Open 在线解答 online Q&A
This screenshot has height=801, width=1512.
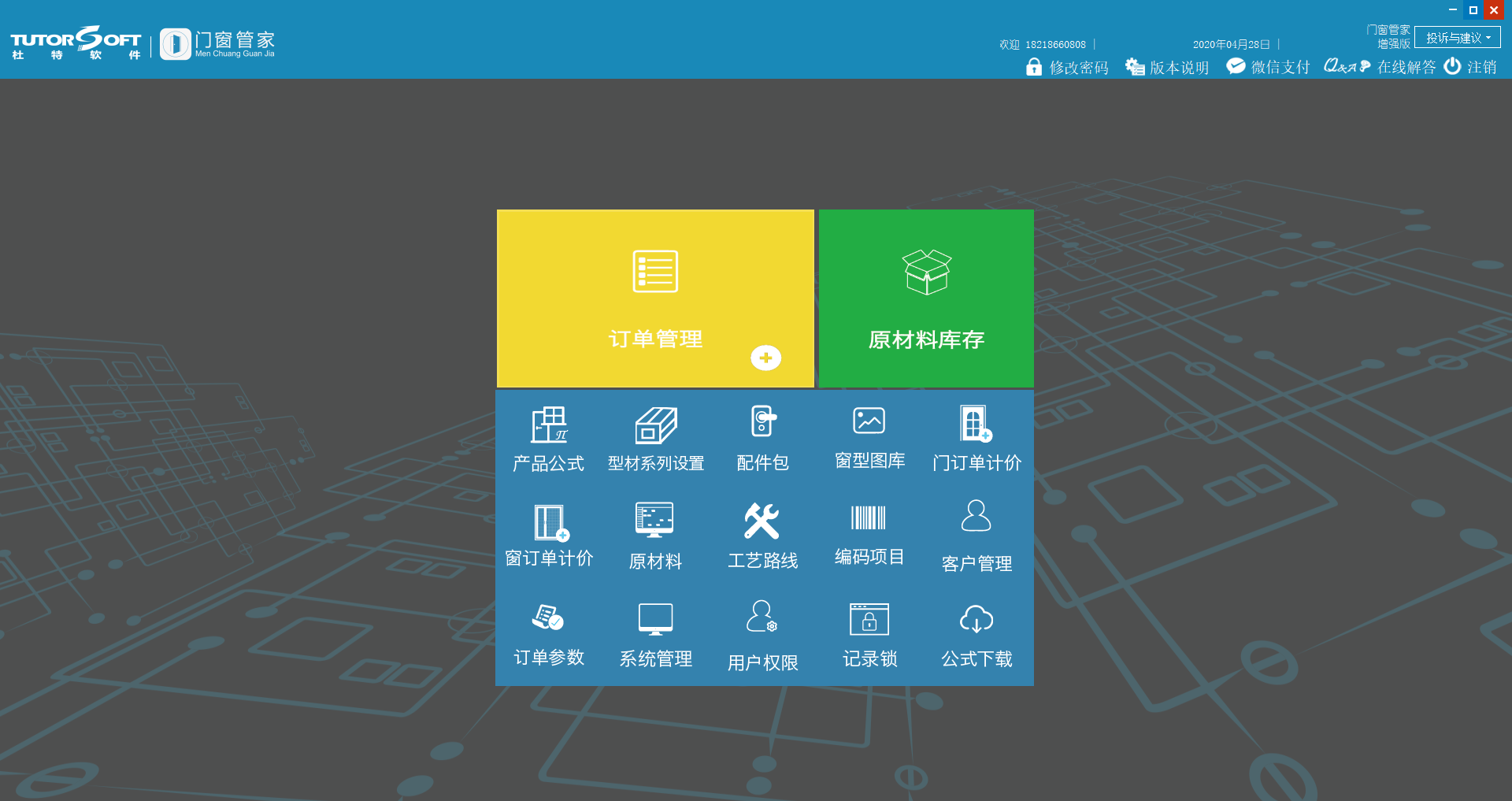point(1380,67)
